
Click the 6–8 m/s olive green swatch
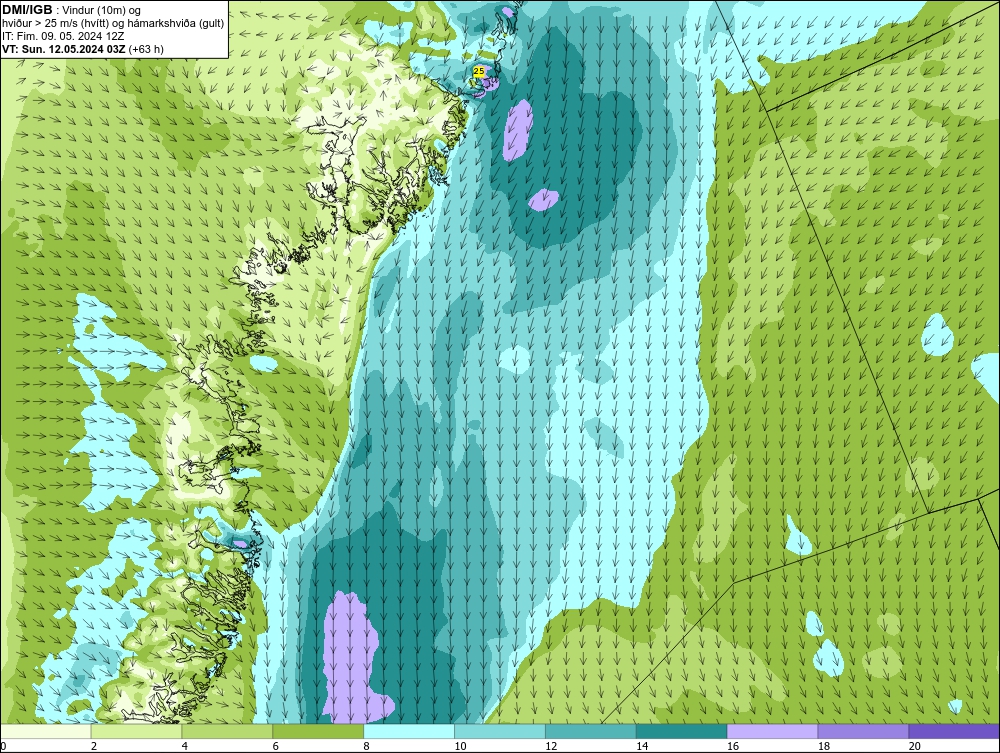[x=318, y=731]
